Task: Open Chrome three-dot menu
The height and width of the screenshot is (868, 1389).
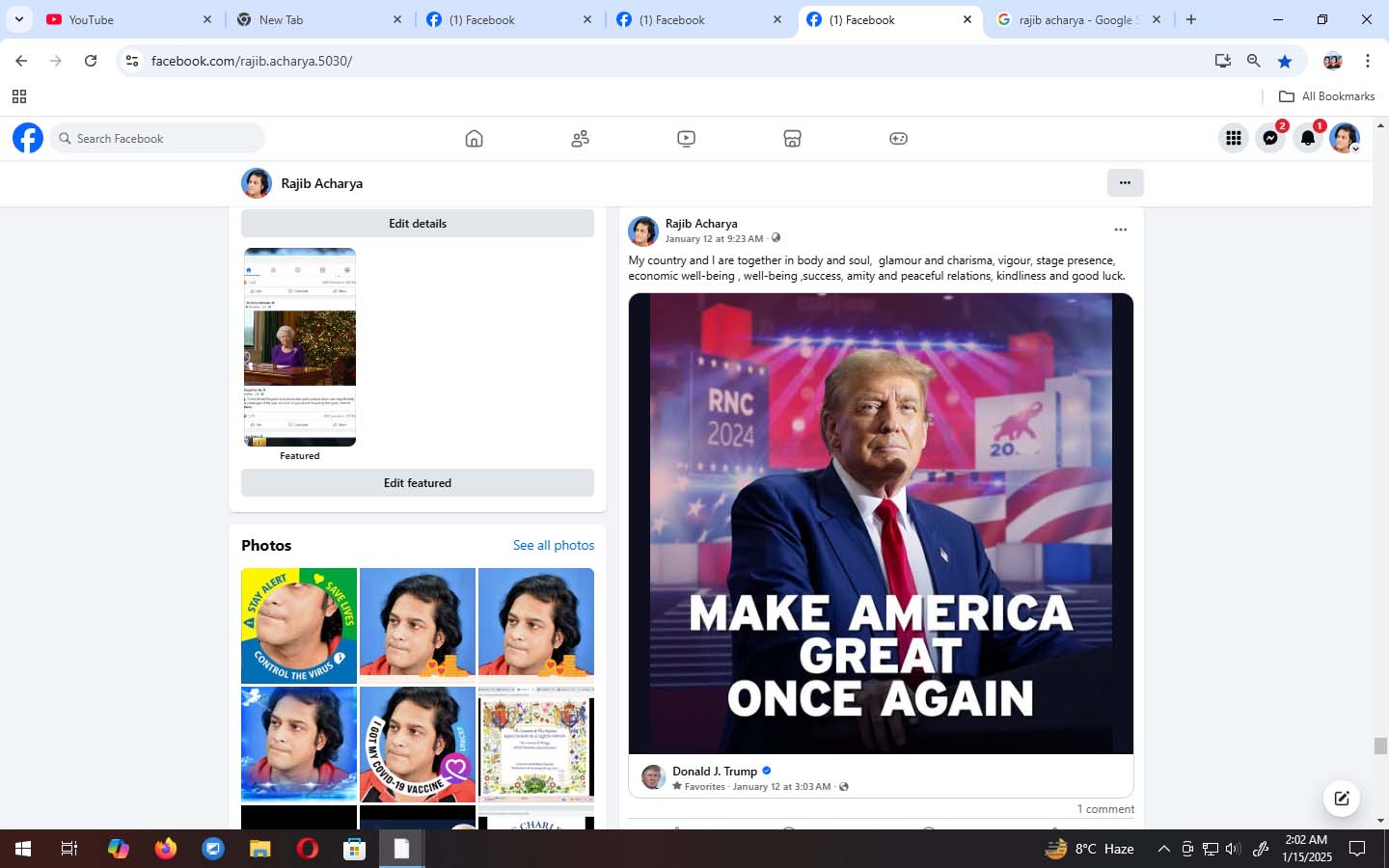Action: [x=1368, y=61]
